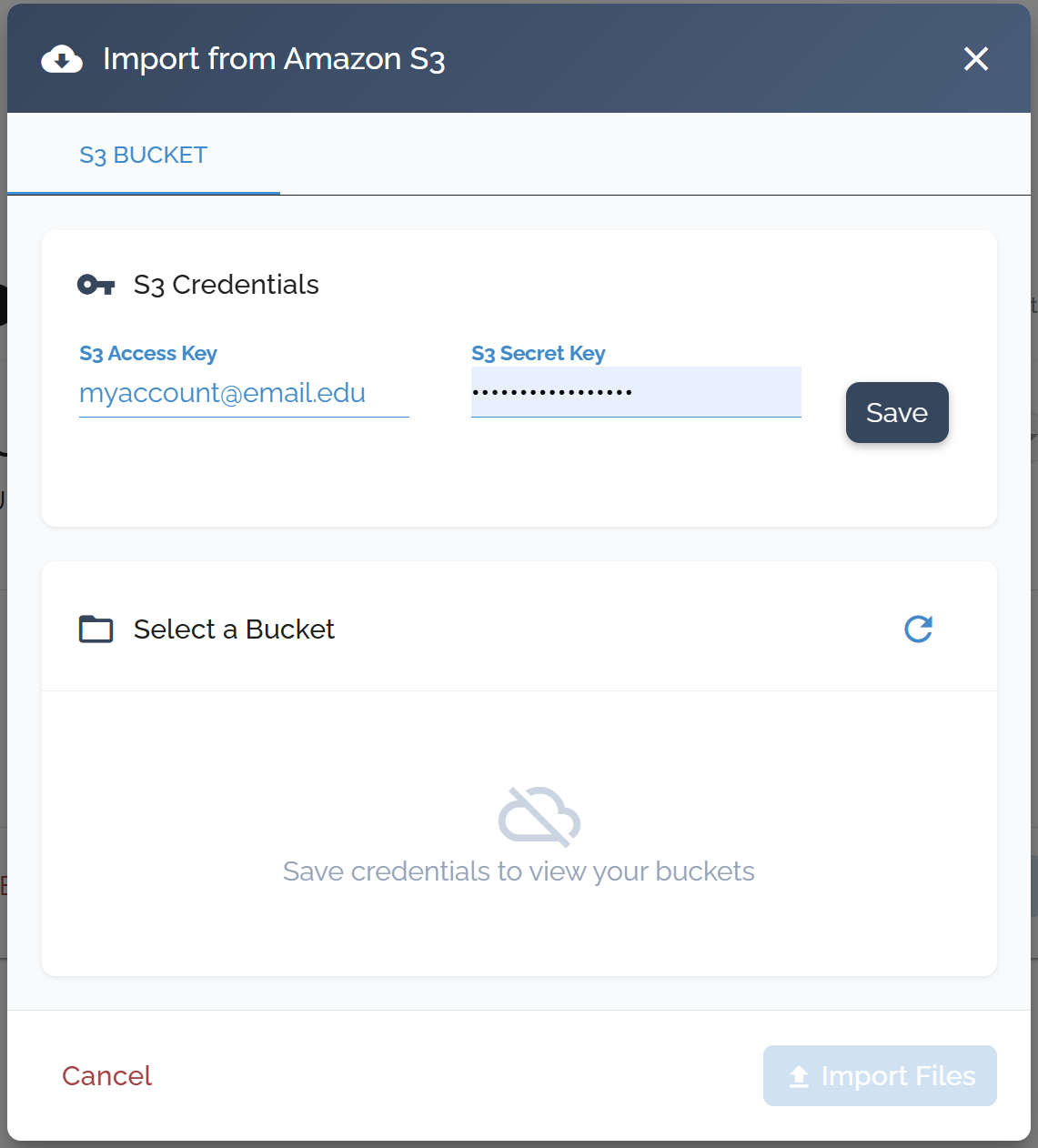Focus the S3 Secret Key password field

pos(635,393)
